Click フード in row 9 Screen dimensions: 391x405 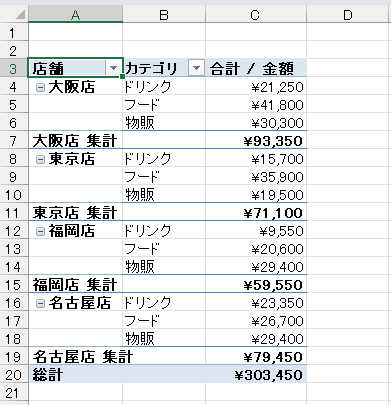tap(142, 177)
